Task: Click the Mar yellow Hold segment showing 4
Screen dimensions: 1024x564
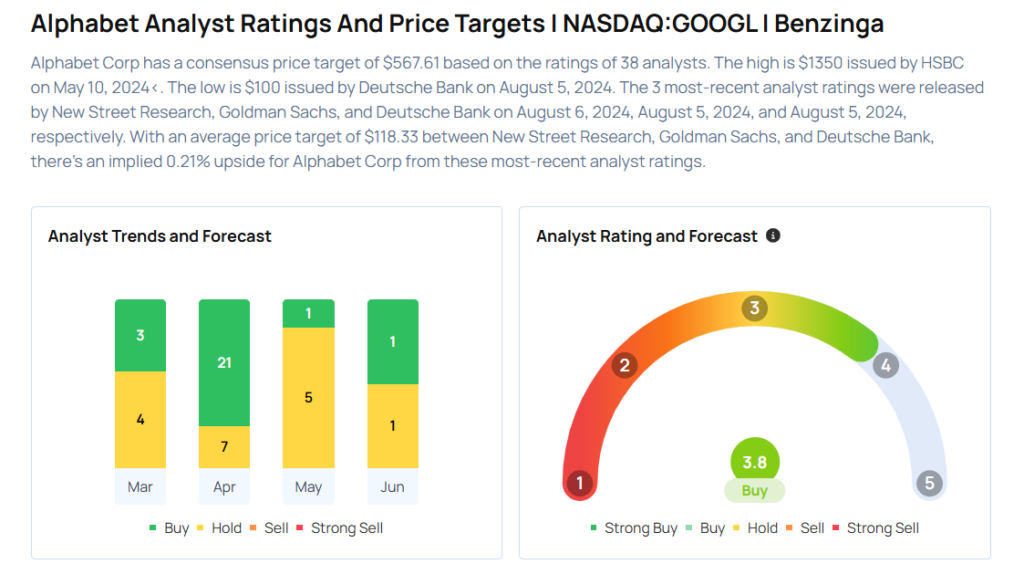Action: point(140,420)
